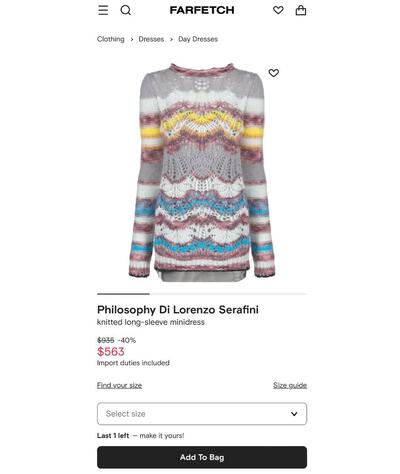Open the hamburger menu icon
Screen dimensions: 400x474
click(103, 10)
